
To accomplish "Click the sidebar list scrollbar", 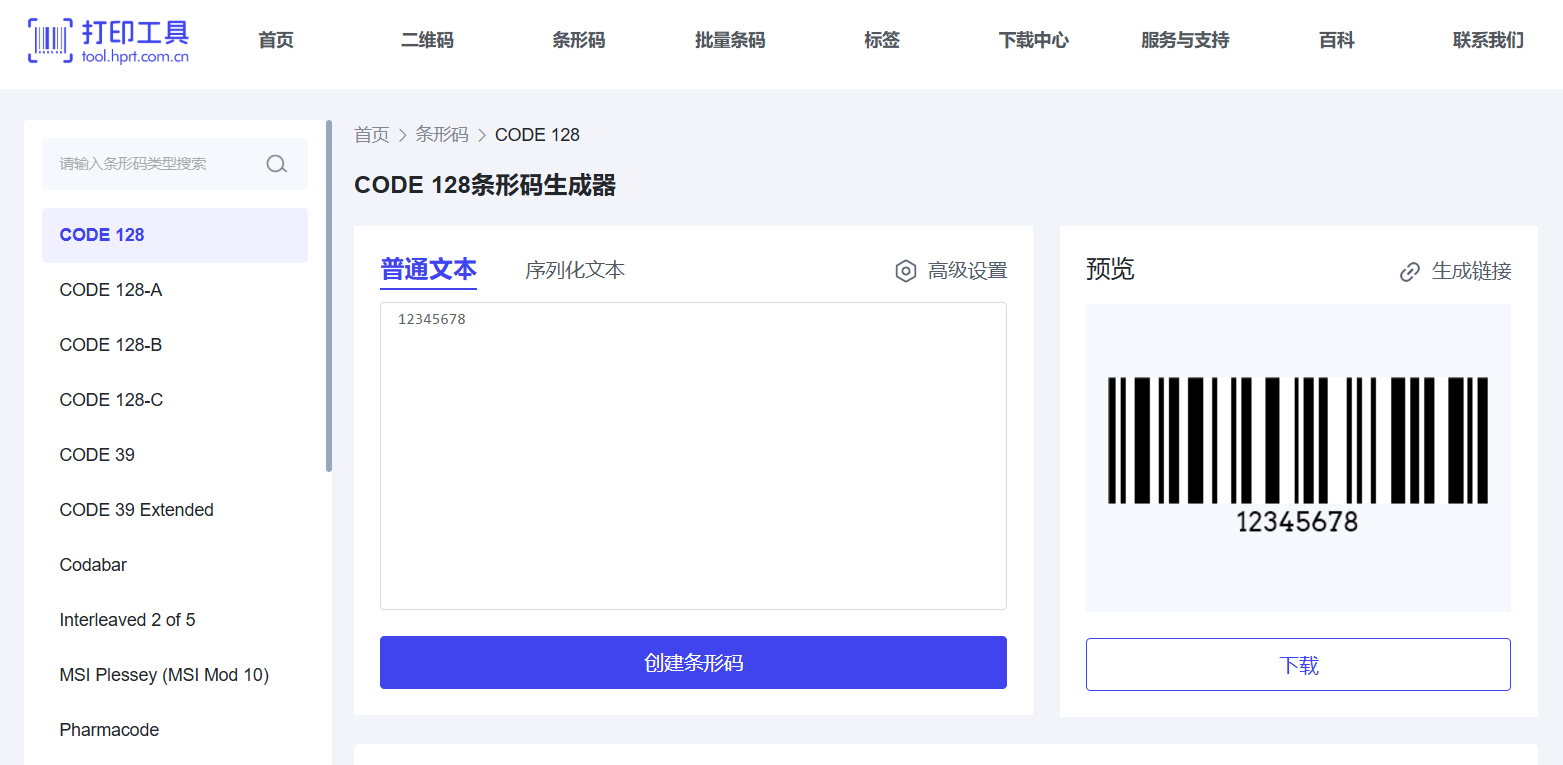I will [329, 296].
